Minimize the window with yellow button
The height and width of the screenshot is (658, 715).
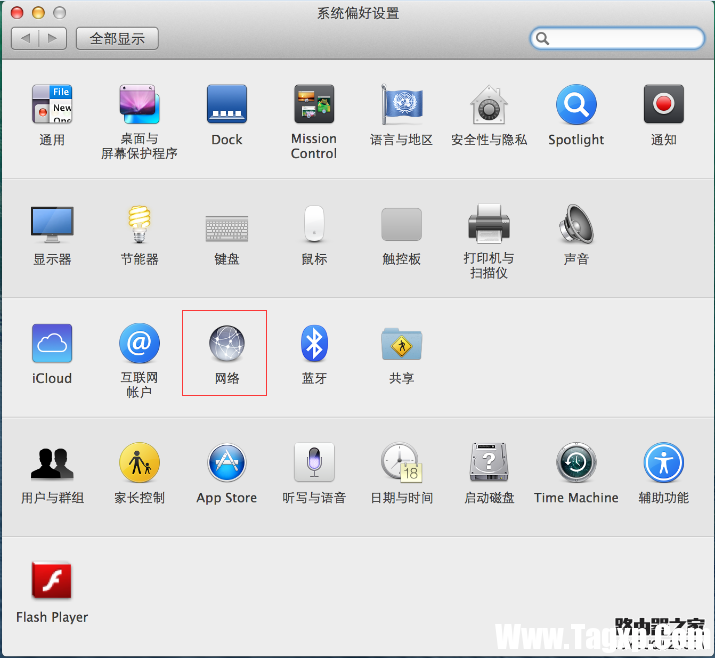point(38,13)
